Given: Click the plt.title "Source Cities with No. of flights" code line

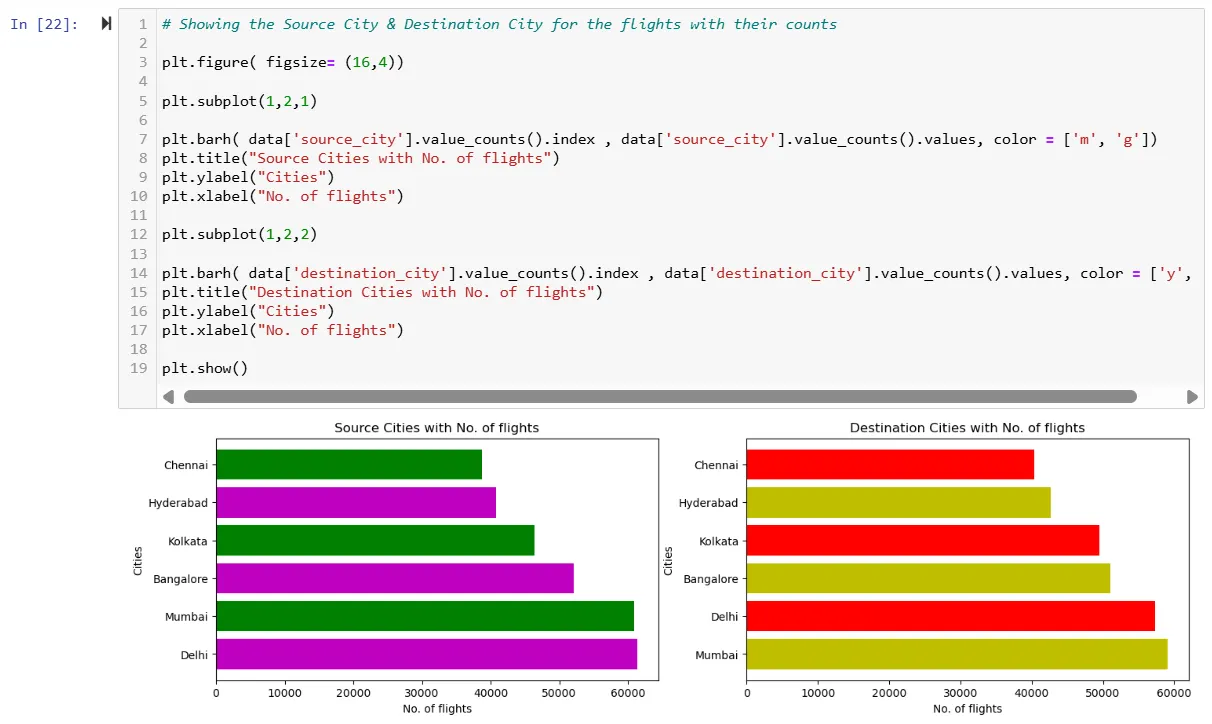Looking at the screenshot, I should pyautogui.click(x=361, y=158).
